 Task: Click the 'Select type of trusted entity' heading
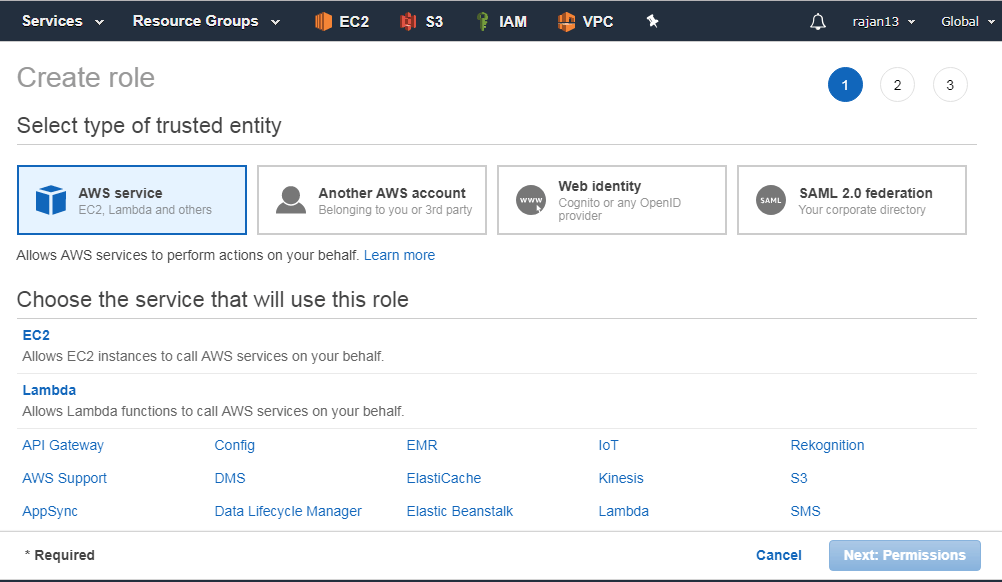[149, 126]
